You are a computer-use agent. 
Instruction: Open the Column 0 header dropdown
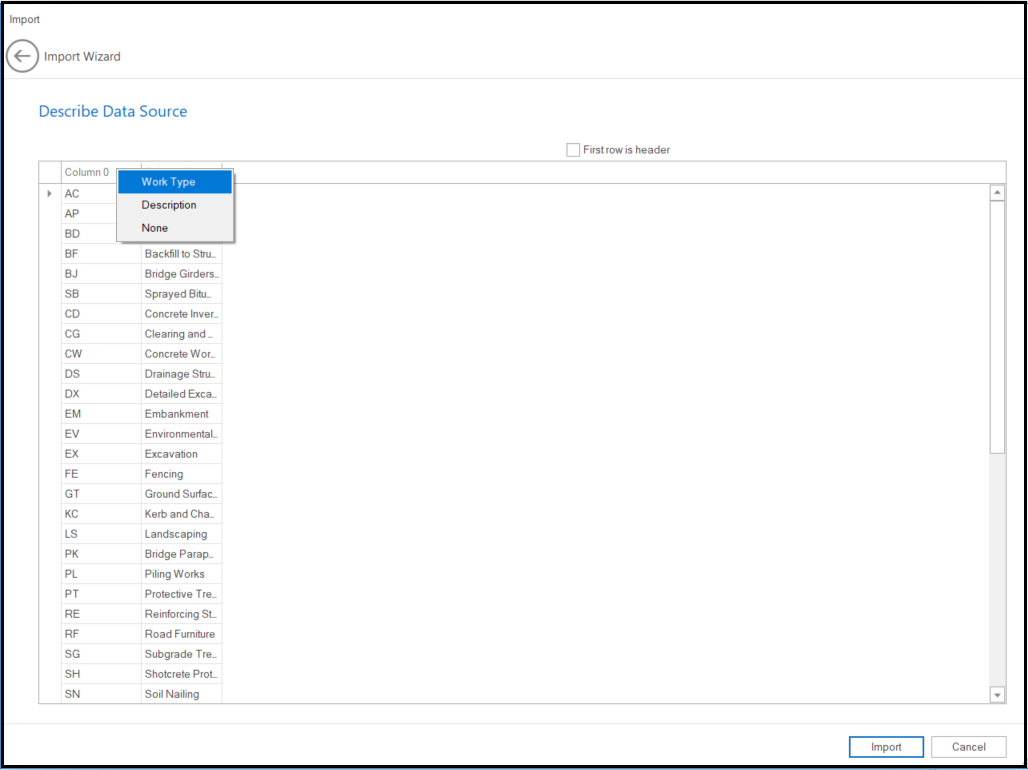(88, 172)
